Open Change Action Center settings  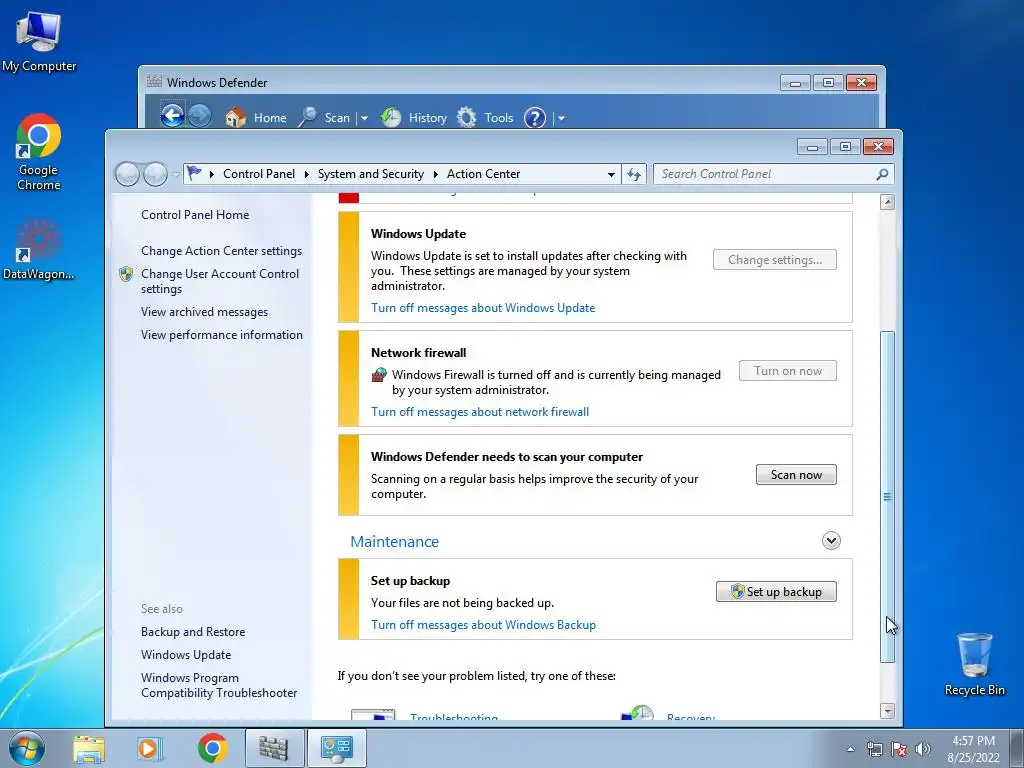tap(221, 251)
